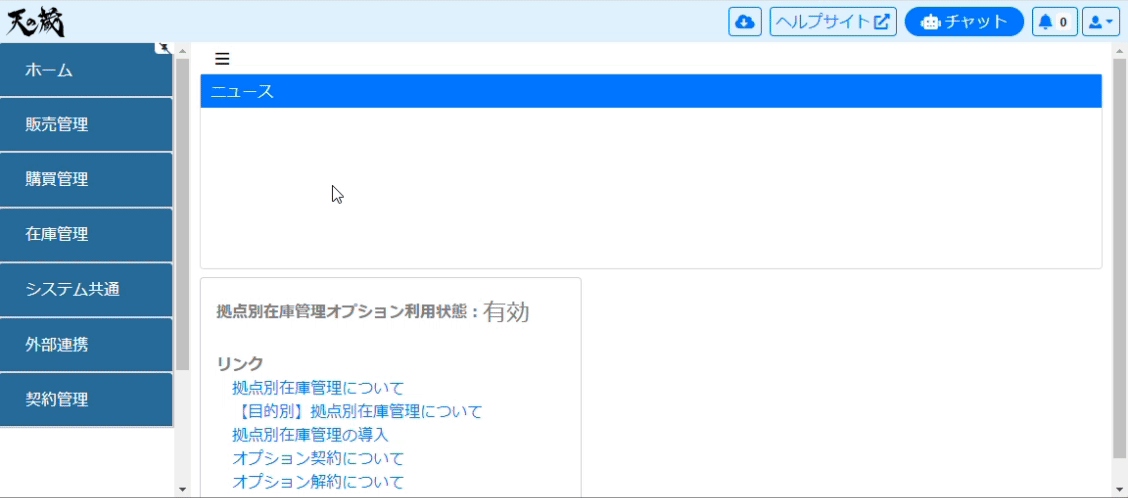Open 外部連携 menu
The image size is (1128, 498).
coord(86,344)
